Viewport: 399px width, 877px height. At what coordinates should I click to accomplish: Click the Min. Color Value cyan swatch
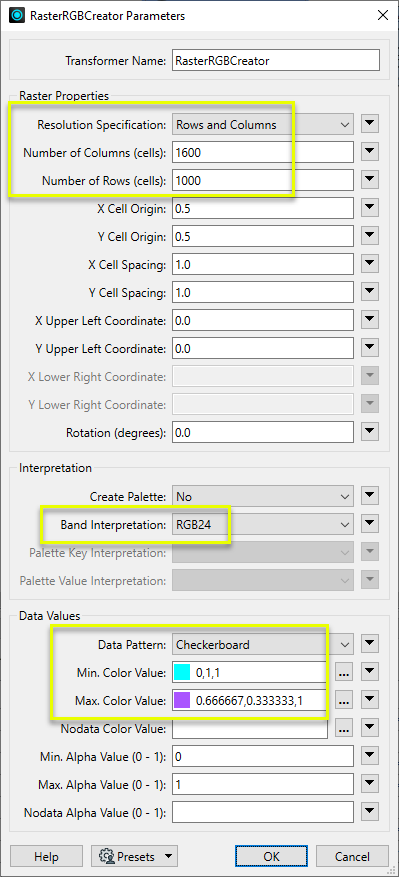tap(183, 672)
